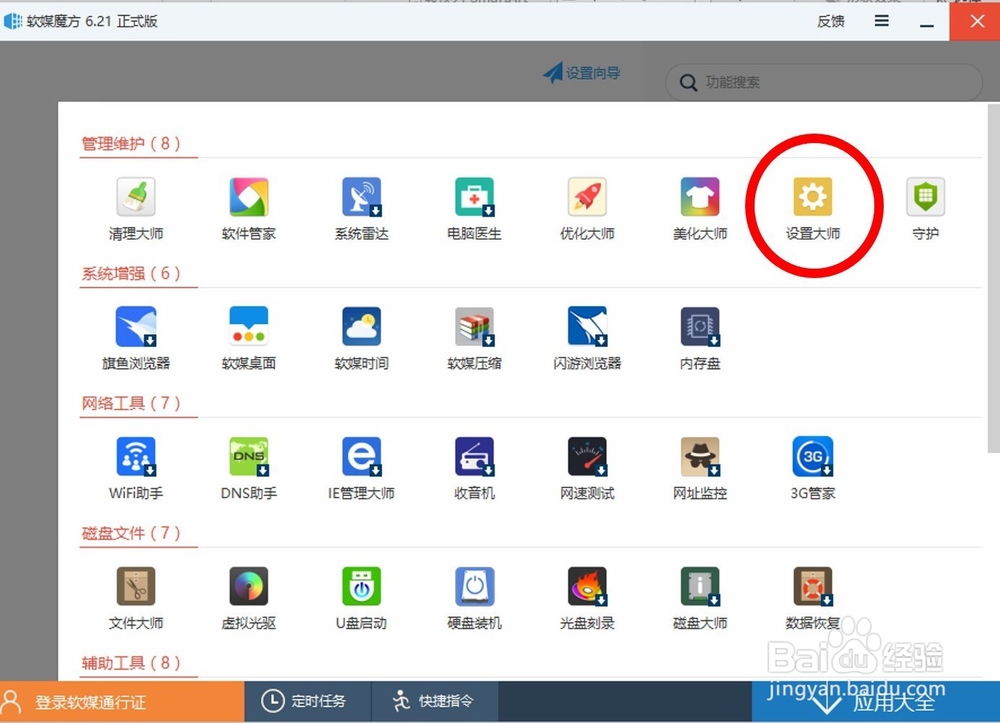This screenshot has width=1000, height=723.
Task: Open the hamburger menu in title bar
Action: pyautogui.click(x=881, y=21)
